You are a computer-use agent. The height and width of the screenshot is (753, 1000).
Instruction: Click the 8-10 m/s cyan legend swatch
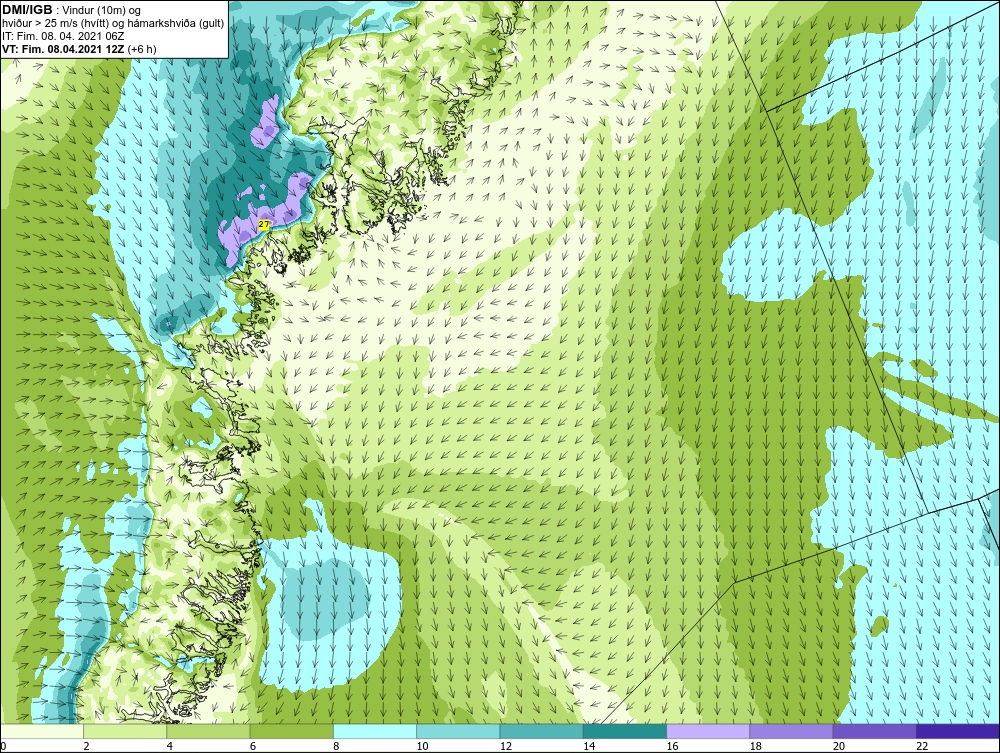point(375,731)
